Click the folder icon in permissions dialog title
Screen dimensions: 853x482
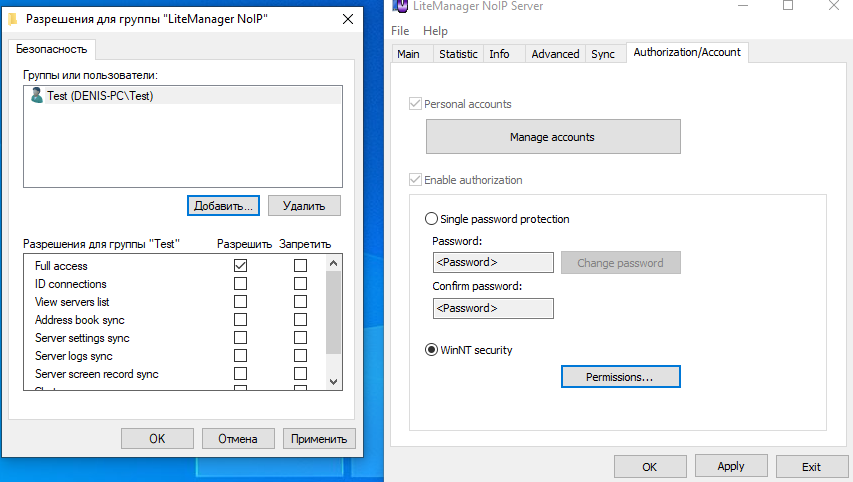point(13,20)
